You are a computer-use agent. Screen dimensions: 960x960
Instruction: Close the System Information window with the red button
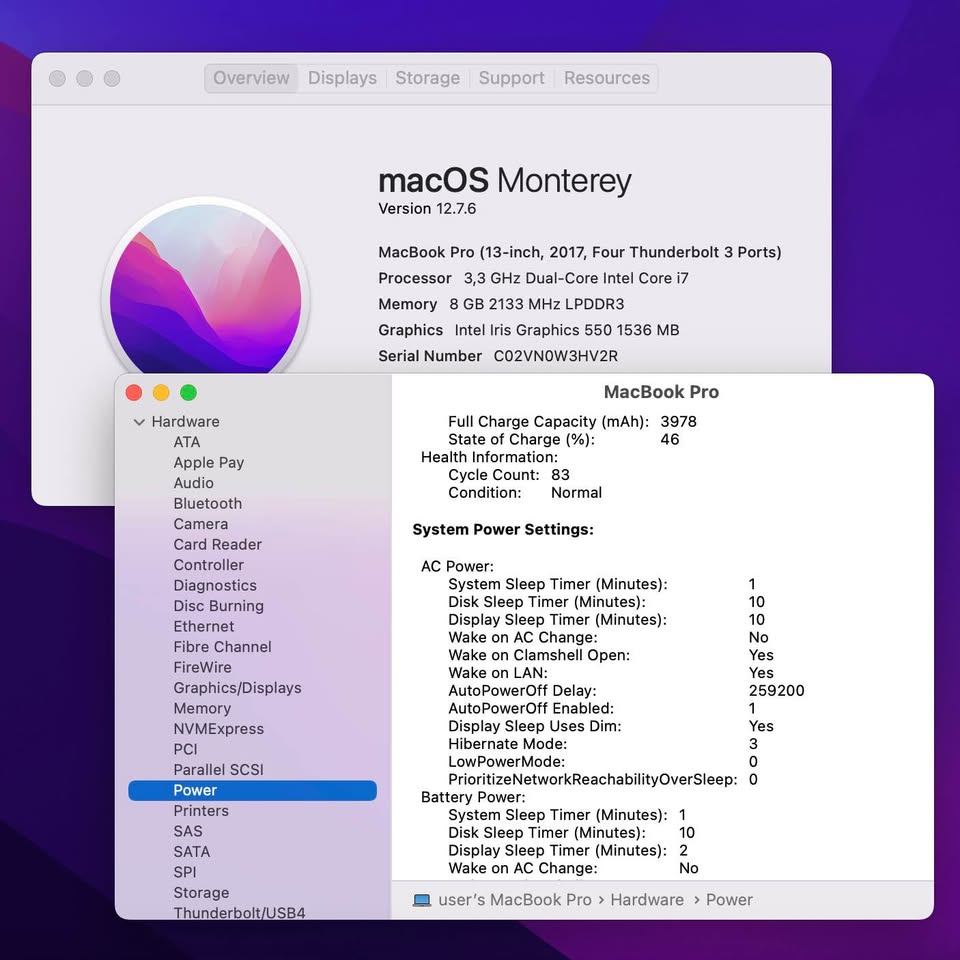pyautogui.click(x=133, y=393)
